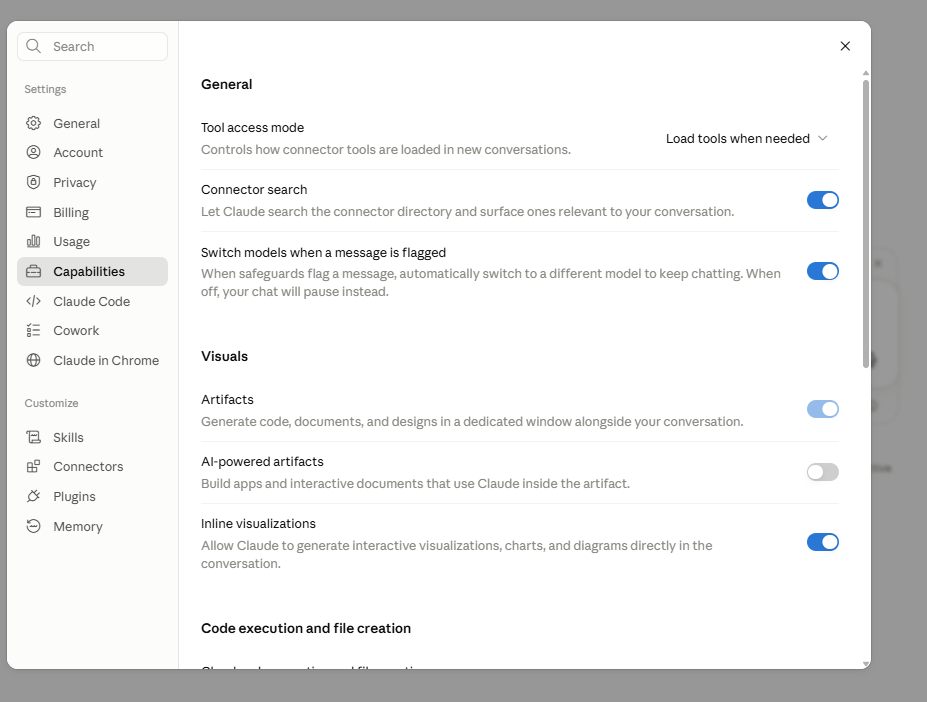Open the Tool access mode dropdown
Viewport: 927px width, 702px height.
[747, 138]
